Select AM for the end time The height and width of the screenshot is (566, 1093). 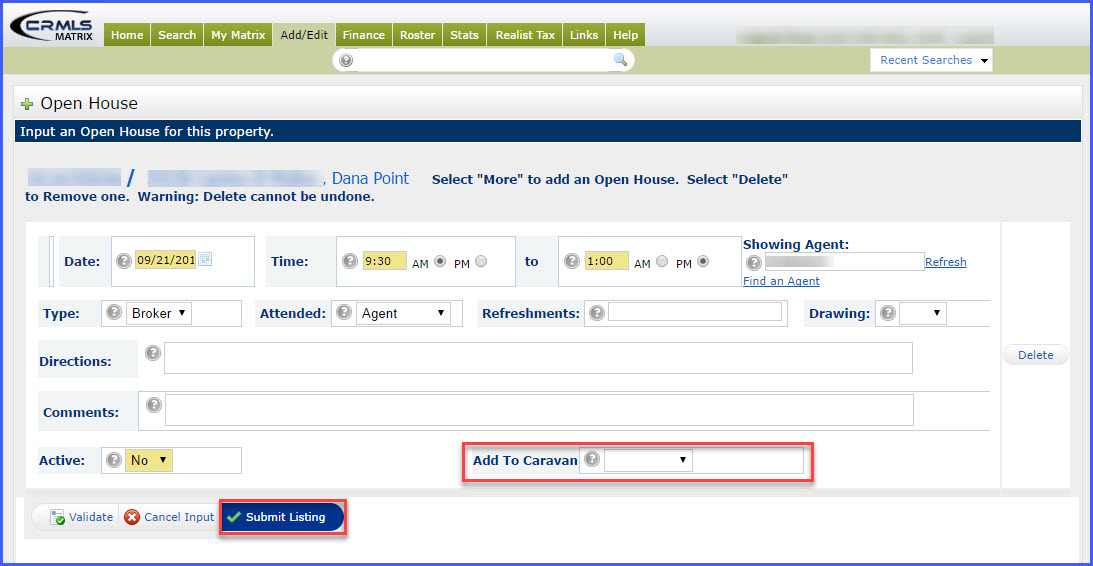coord(660,262)
